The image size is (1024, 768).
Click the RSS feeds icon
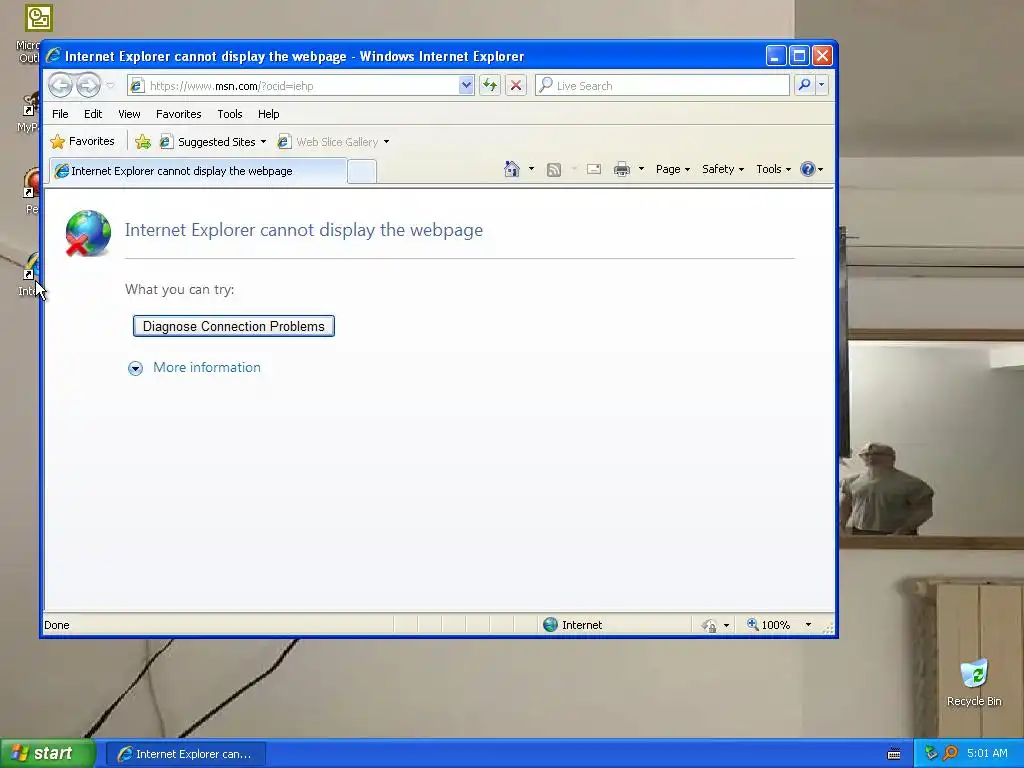pyautogui.click(x=554, y=170)
